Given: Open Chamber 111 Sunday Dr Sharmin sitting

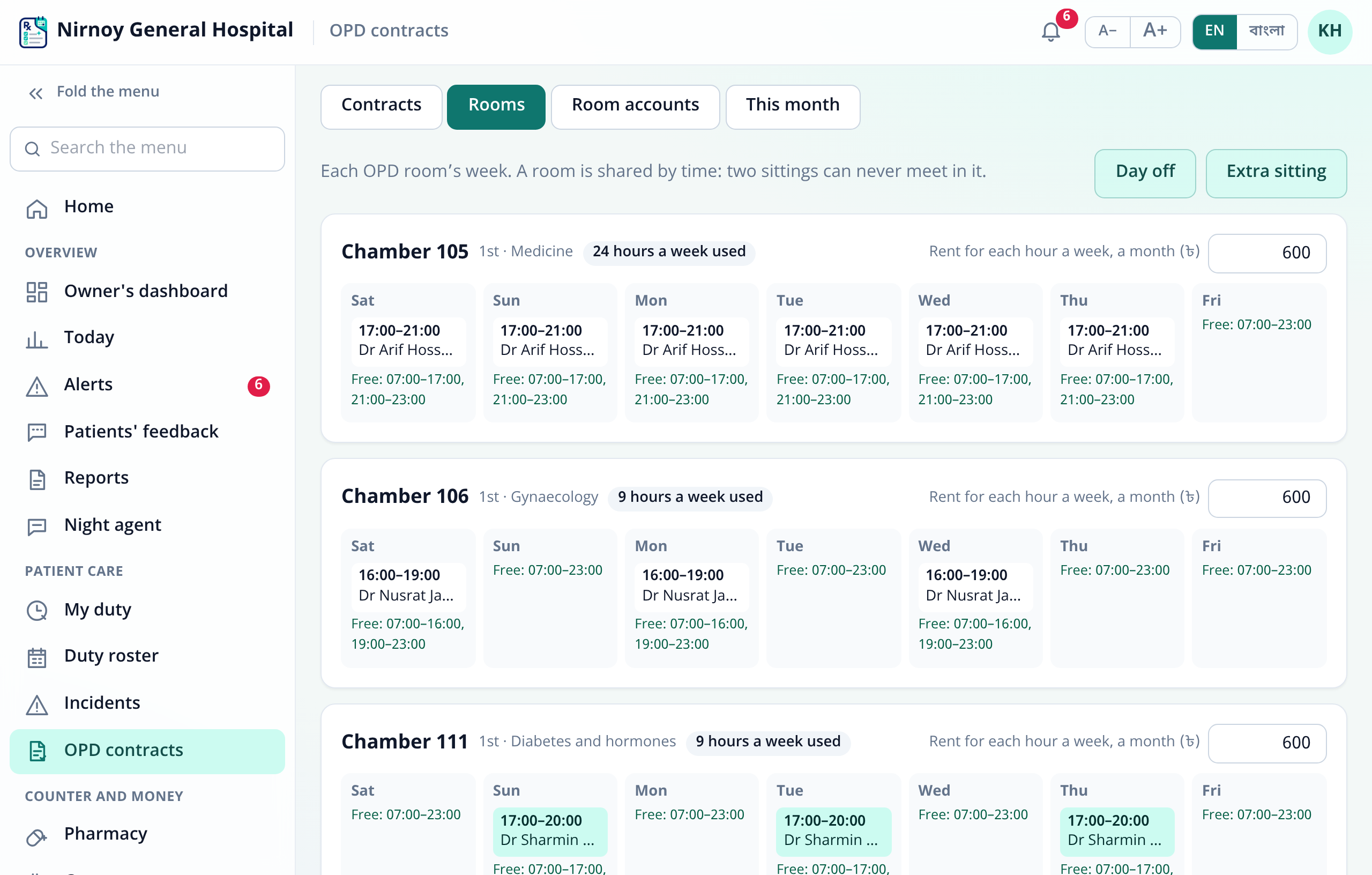Looking at the screenshot, I should 550,832.
